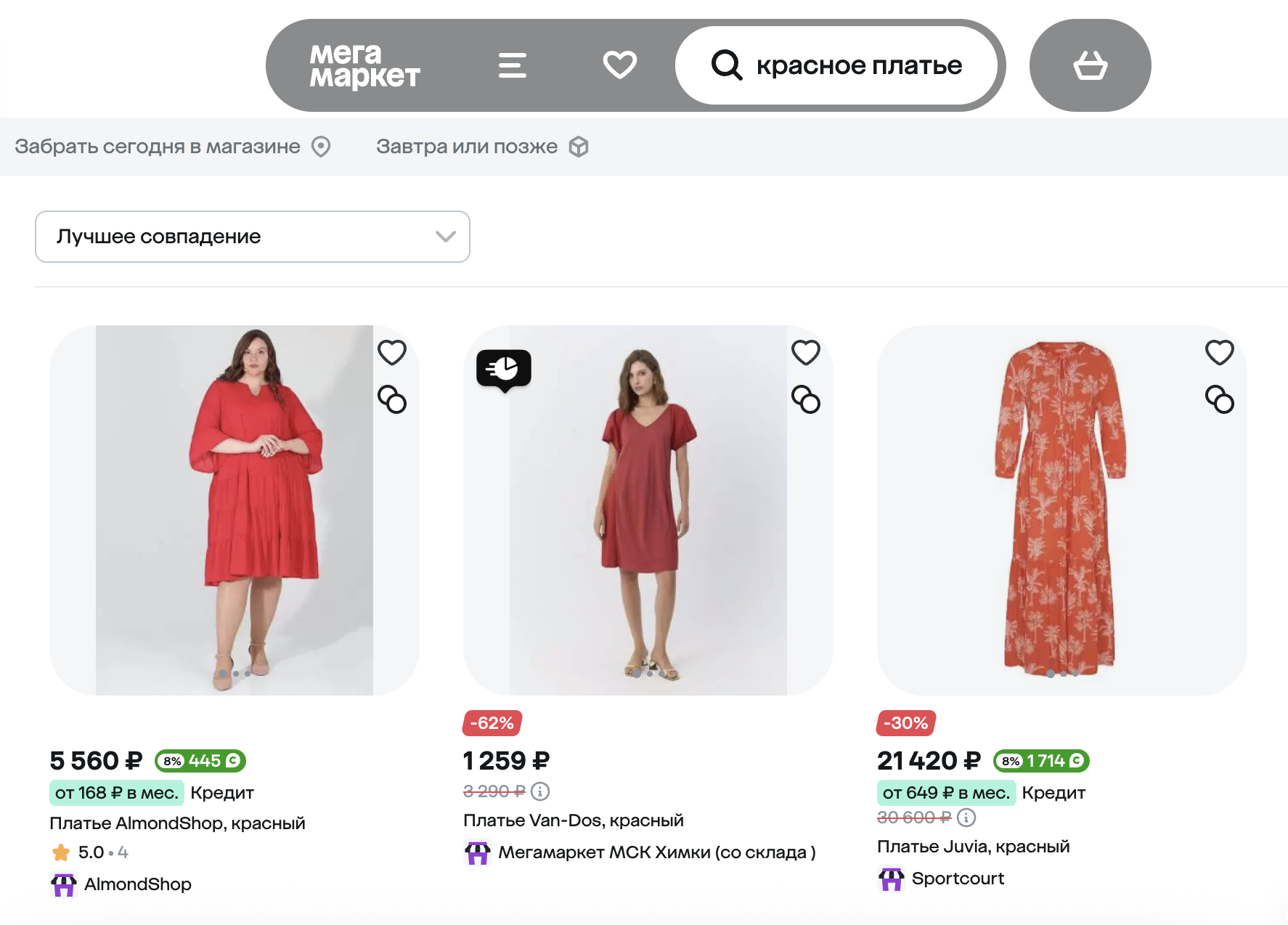
Task: Favorite the Van-Dos red dress
Action: pyautogui.click(x=806, y=353)
